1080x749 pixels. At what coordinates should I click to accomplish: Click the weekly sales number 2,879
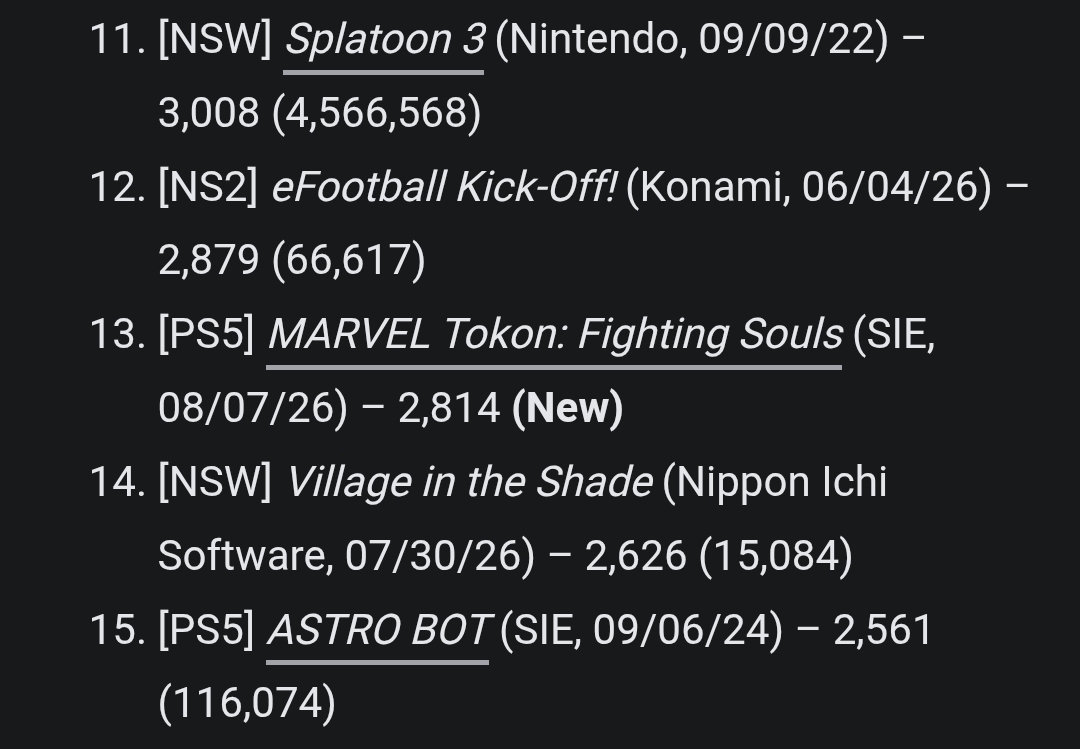pyautogui.click(x=209, y=260)
